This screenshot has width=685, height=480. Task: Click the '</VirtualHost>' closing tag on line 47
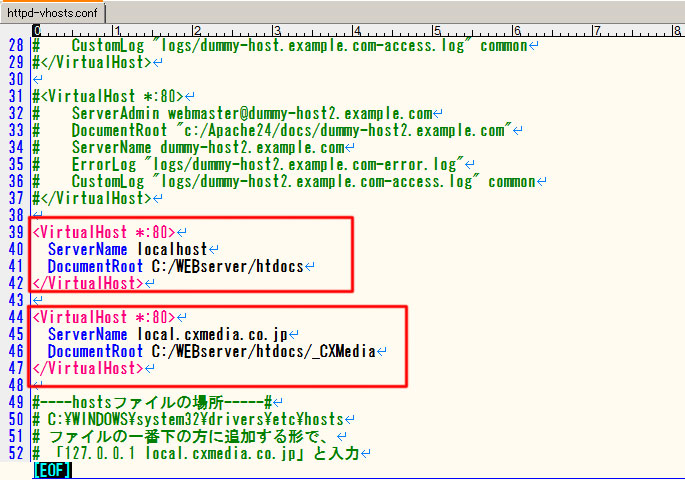pyautogui.click(x=88, y=368)
